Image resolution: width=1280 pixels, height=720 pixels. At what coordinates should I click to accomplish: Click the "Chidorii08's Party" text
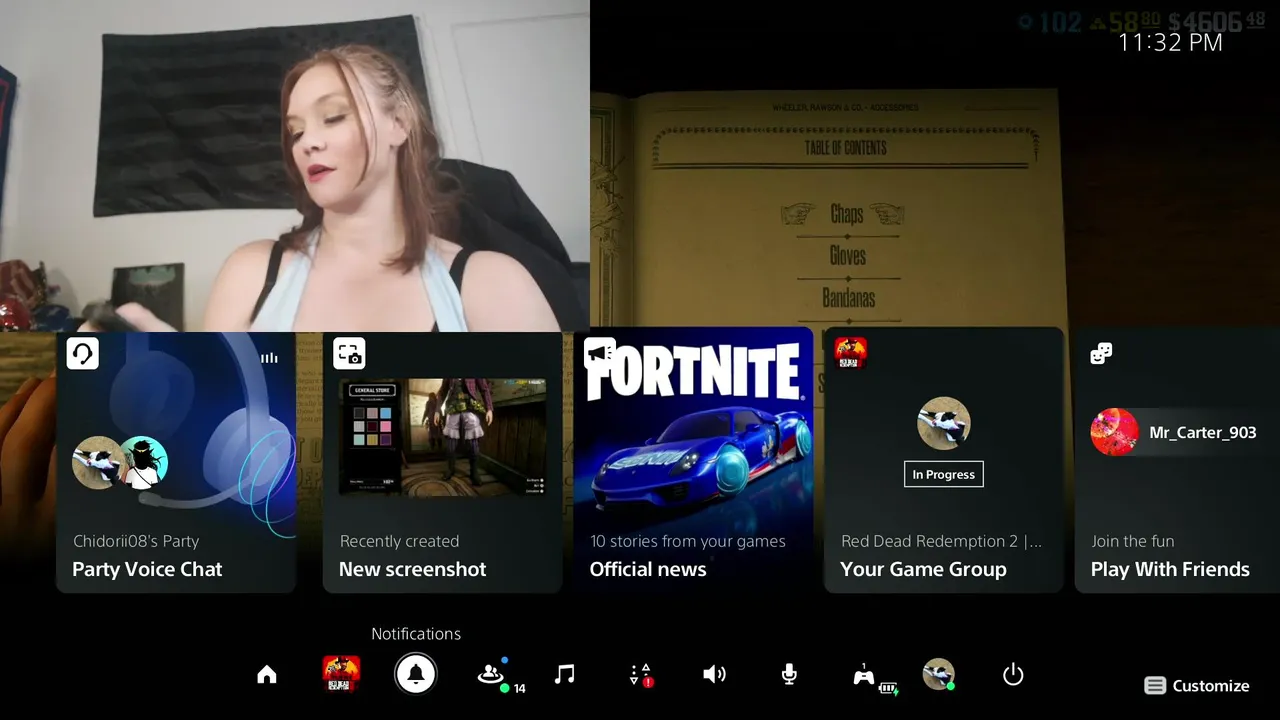[x=136, y=541]
